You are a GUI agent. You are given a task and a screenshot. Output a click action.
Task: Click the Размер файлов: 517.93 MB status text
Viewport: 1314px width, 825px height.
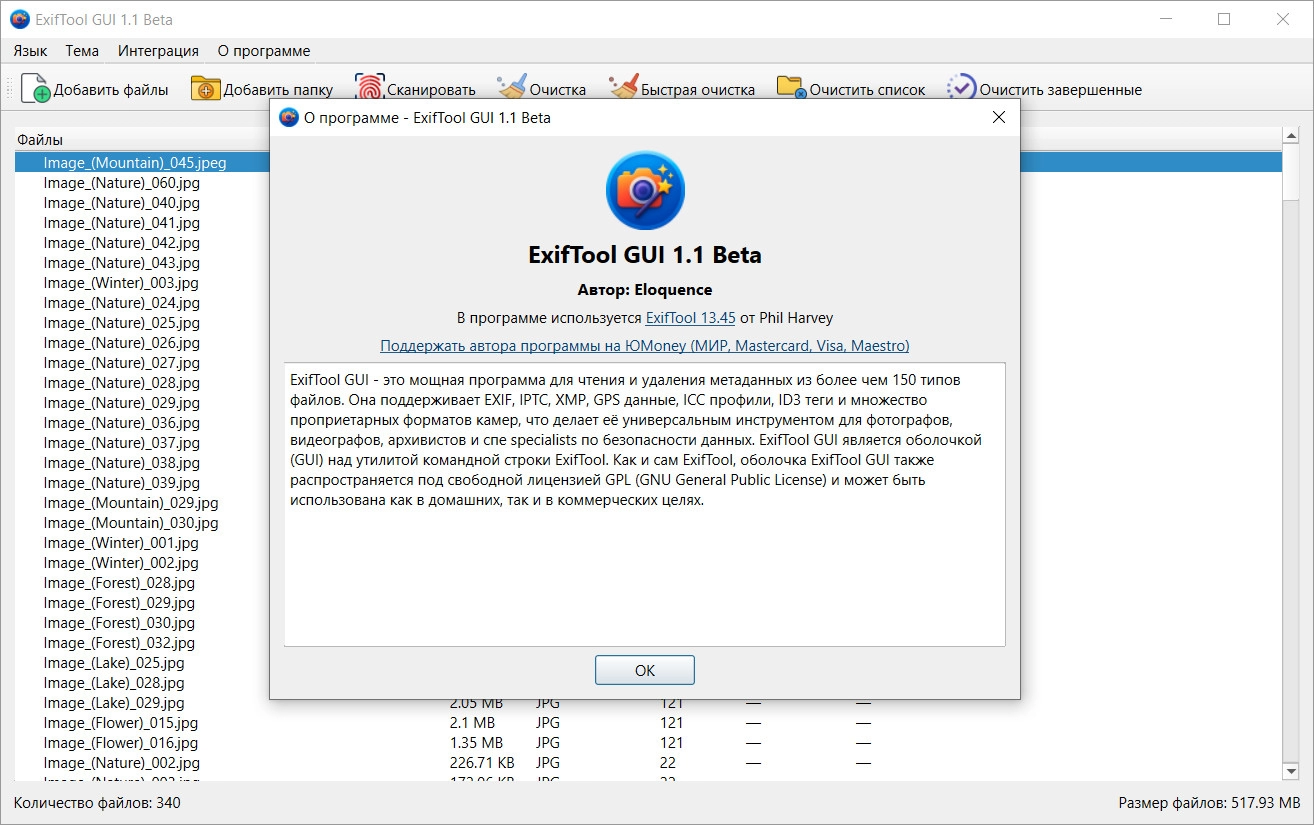pos(1210,803)
